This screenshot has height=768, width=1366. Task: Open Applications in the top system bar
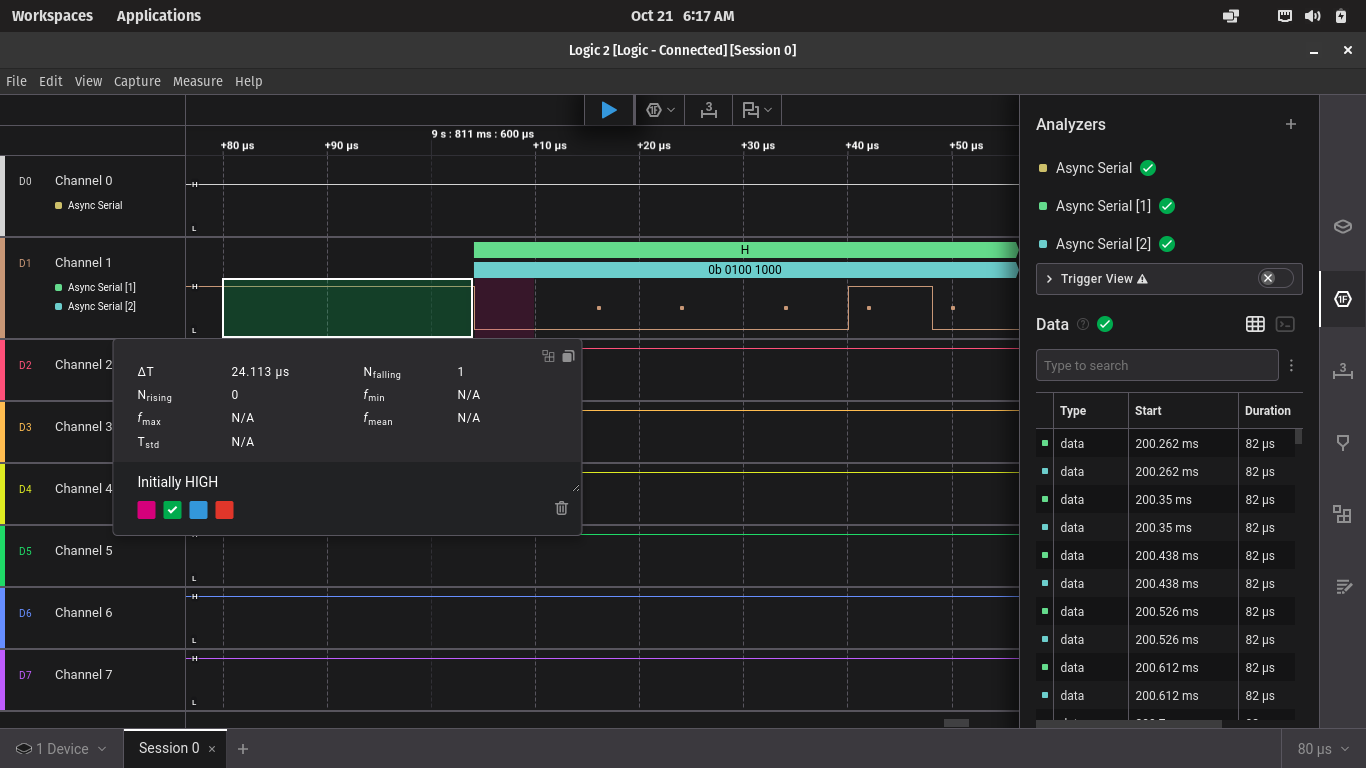click(158, 16)
